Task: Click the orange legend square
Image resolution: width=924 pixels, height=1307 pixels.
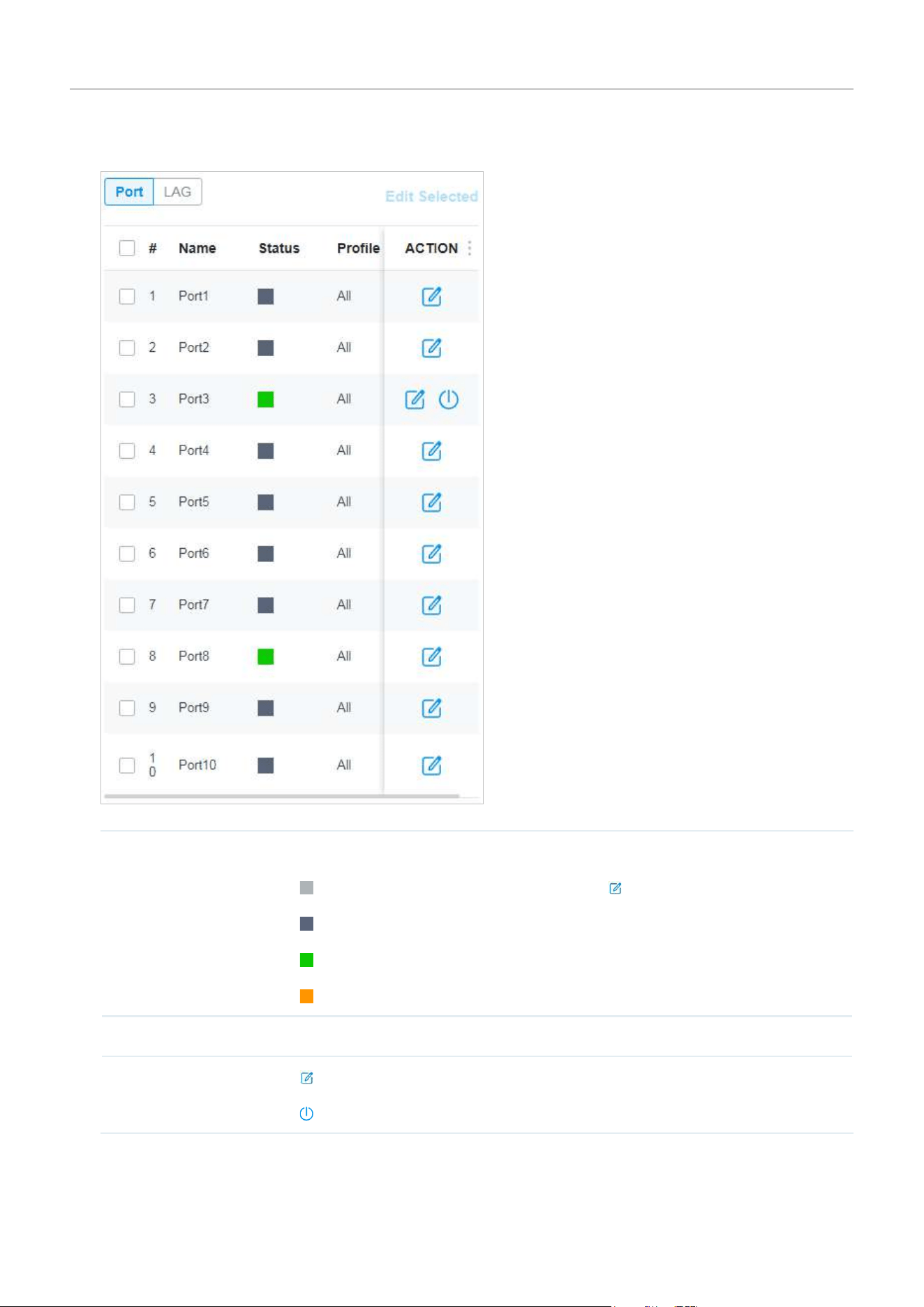Action: [x=306, y=996]
